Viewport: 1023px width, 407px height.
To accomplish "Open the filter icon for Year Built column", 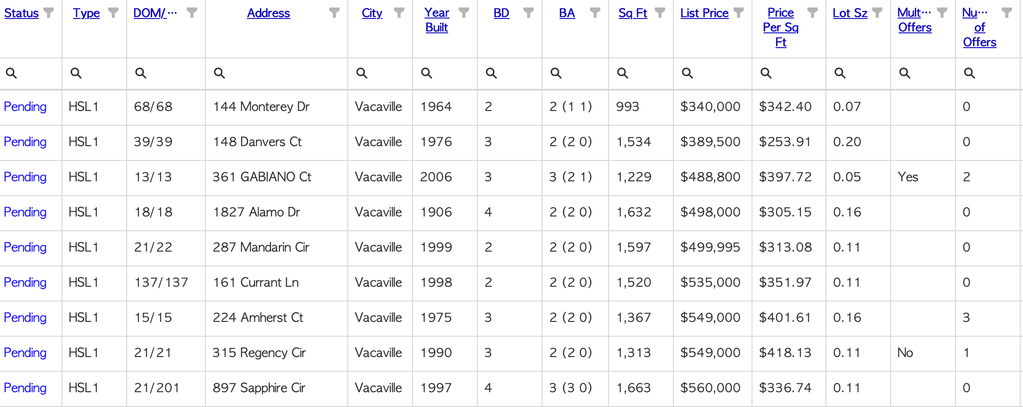I will coord(464,12).
